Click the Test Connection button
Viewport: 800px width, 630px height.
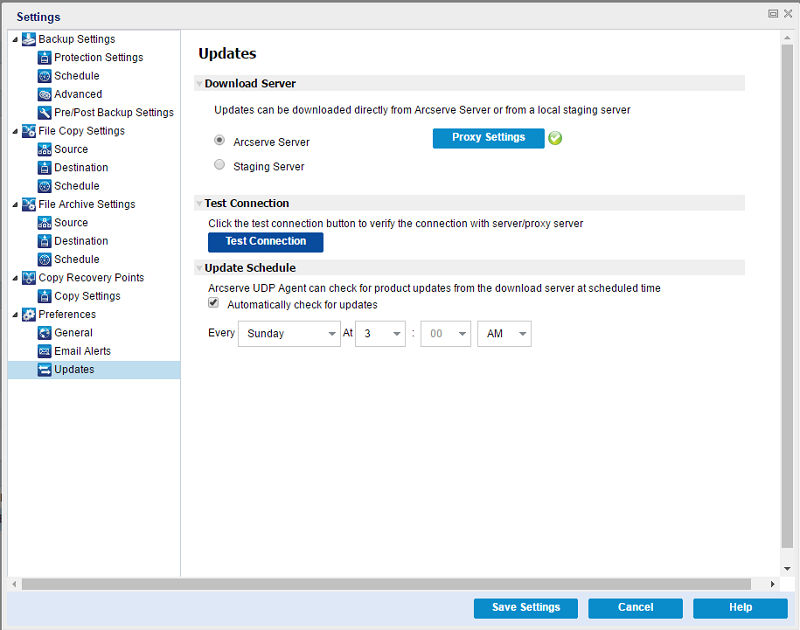[265, 242]
